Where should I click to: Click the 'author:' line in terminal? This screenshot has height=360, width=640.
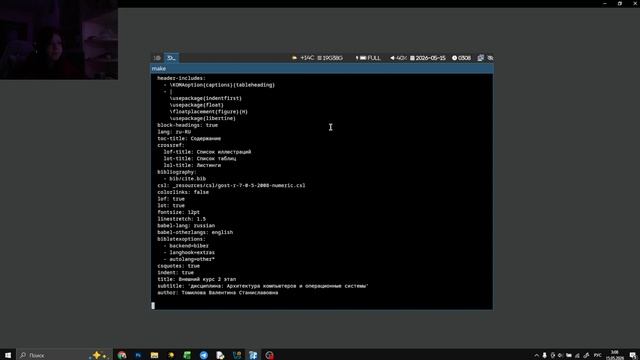tap(218, 293)
